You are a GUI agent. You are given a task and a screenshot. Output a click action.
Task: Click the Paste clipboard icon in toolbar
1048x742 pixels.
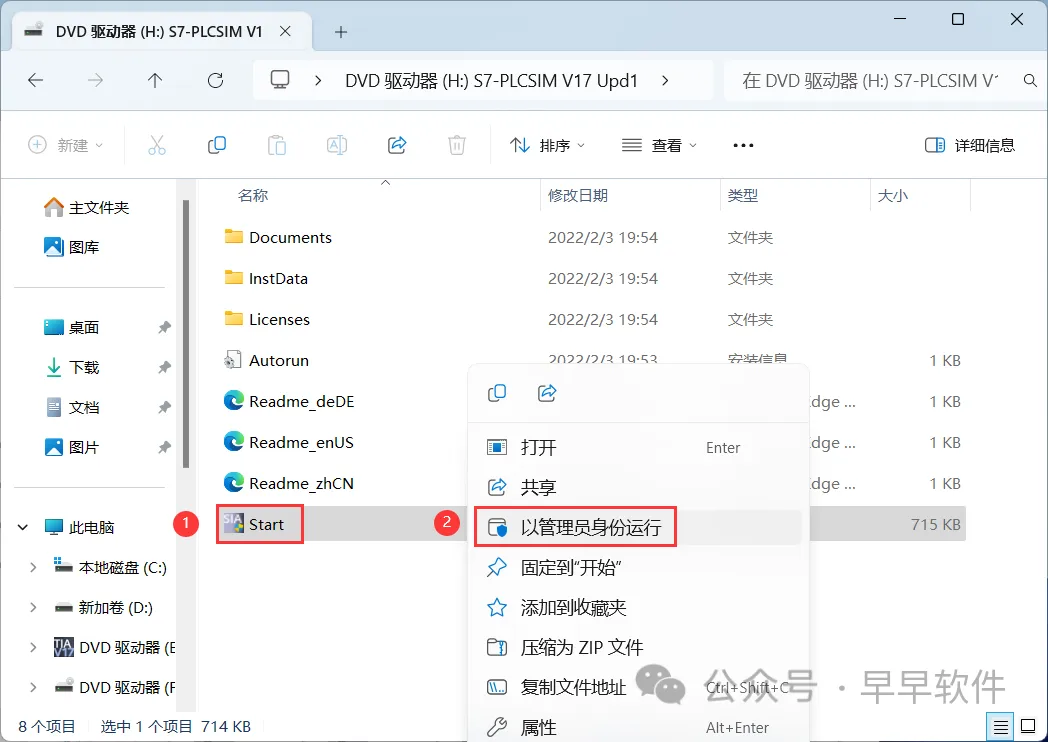[277, 145]
